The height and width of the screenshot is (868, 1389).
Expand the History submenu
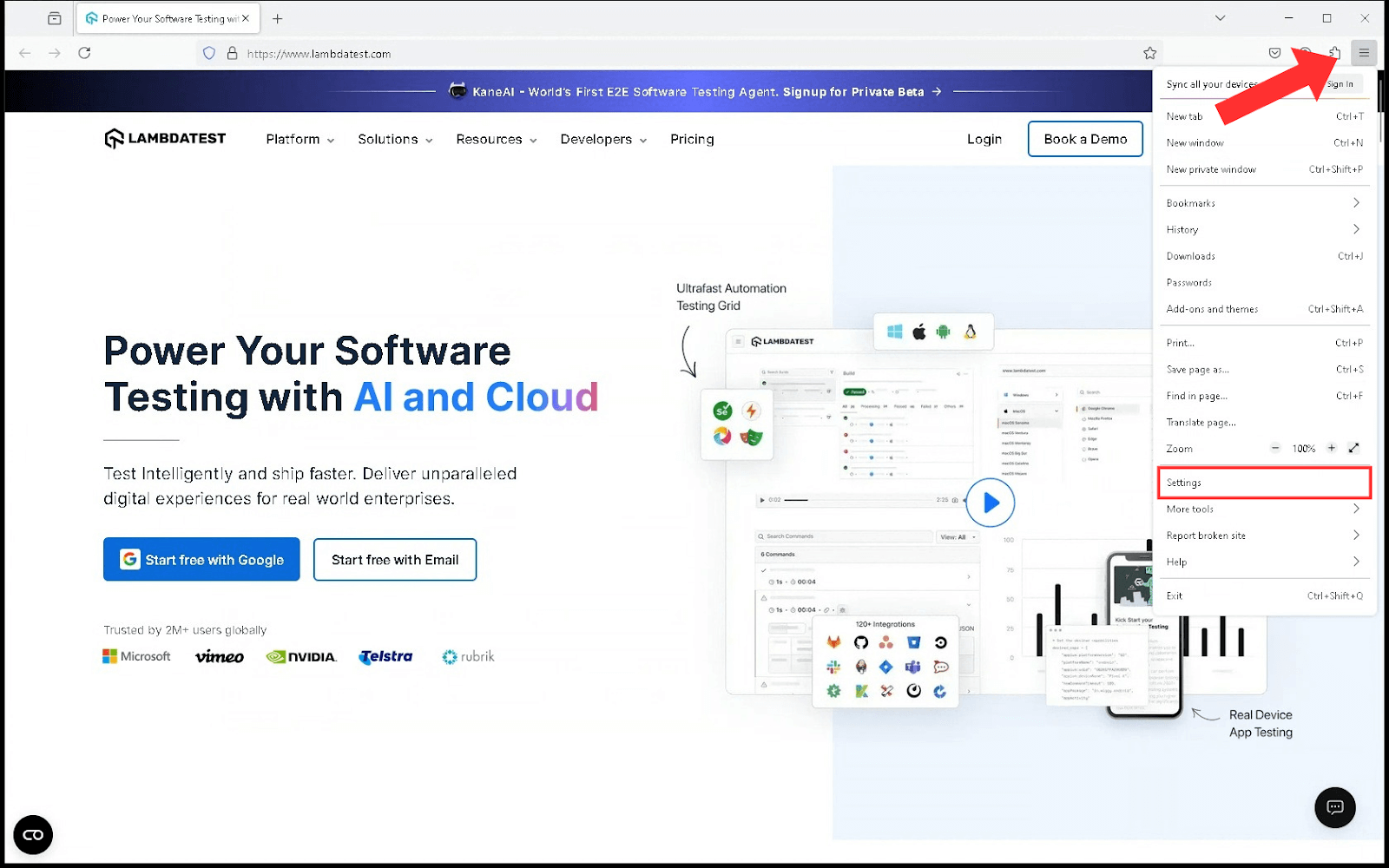(x=1263, y=229)
